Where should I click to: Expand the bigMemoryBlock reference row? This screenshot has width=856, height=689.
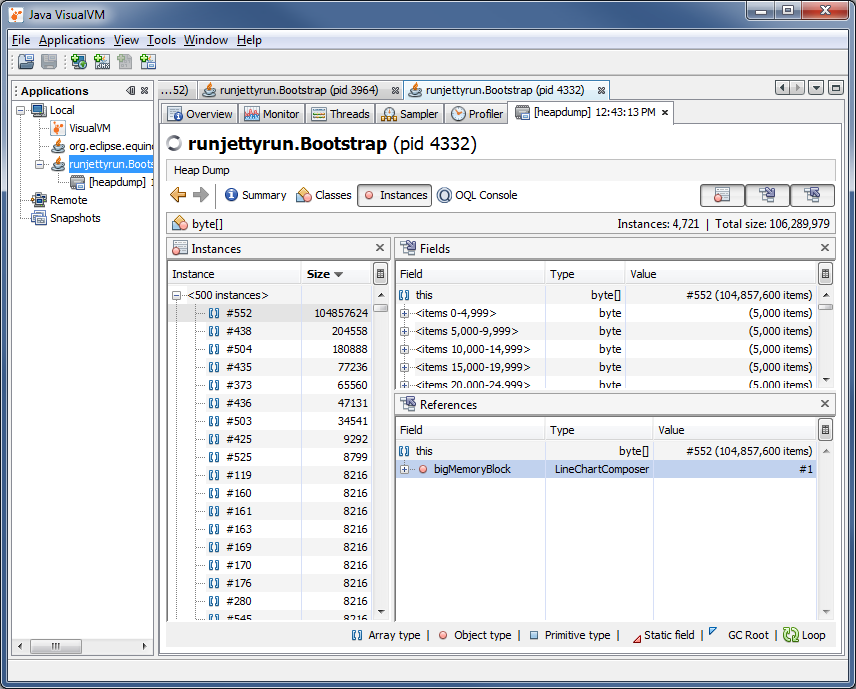click(x=404, y=469)
